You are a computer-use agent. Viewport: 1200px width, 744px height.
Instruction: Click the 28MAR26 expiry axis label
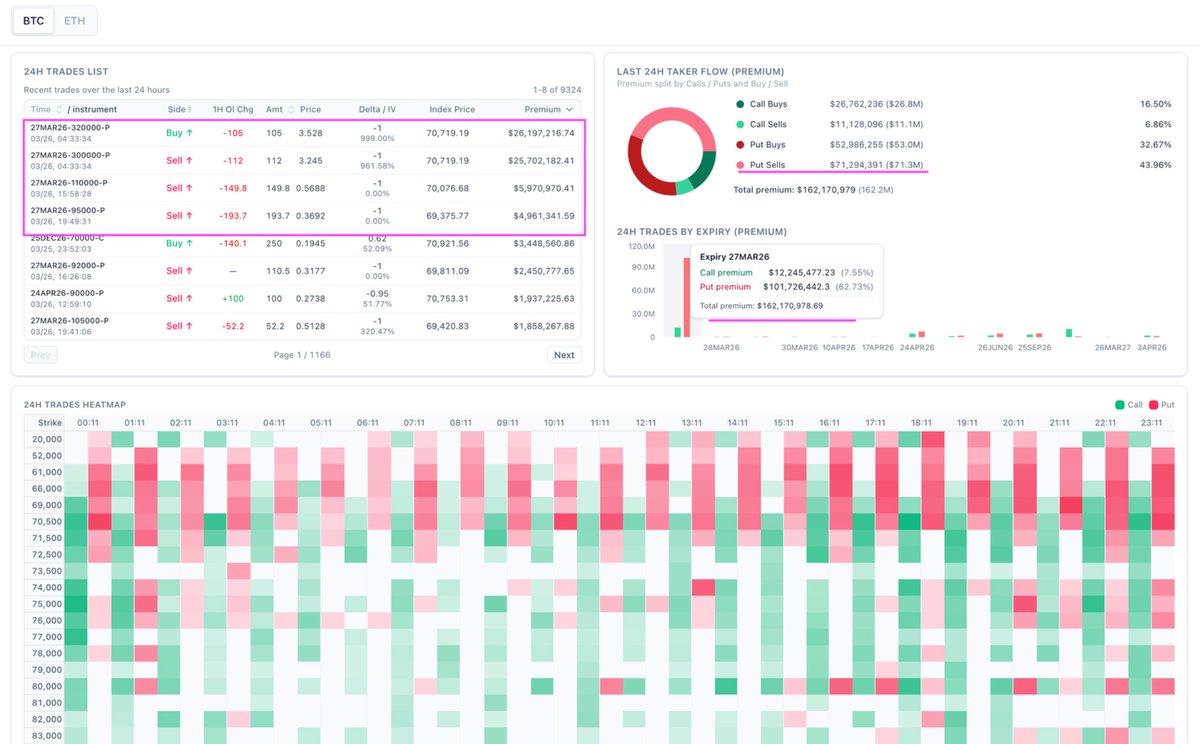(x=721, y=347)
